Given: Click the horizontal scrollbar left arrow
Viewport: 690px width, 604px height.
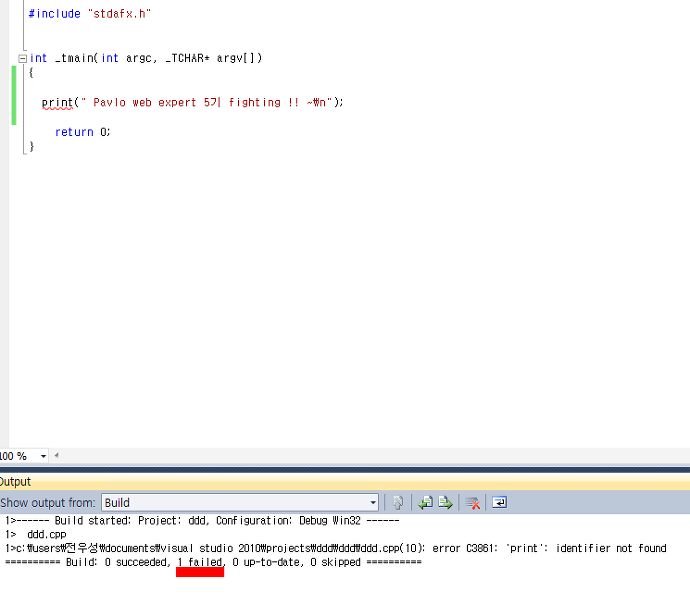Looking at the screenshot, I should point(56,456).
